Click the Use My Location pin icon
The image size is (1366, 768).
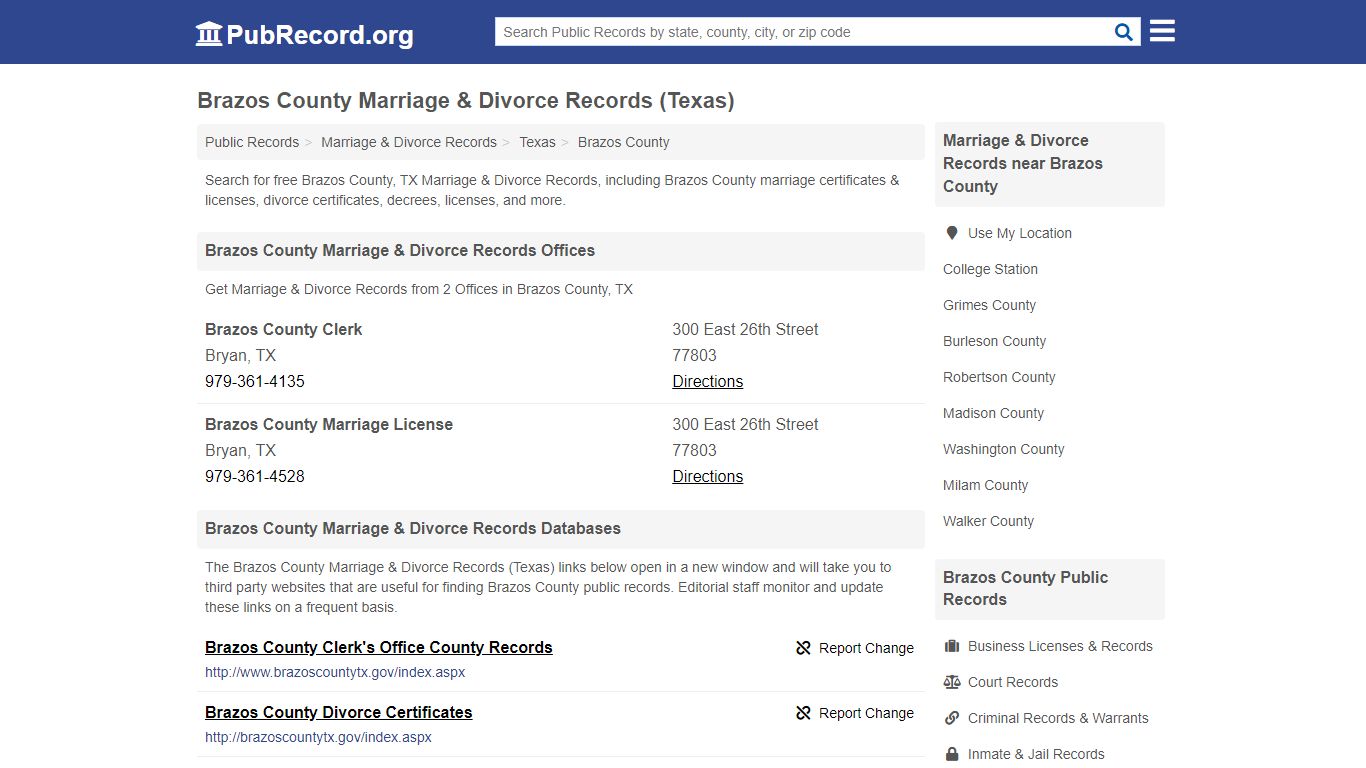(952, 233)
